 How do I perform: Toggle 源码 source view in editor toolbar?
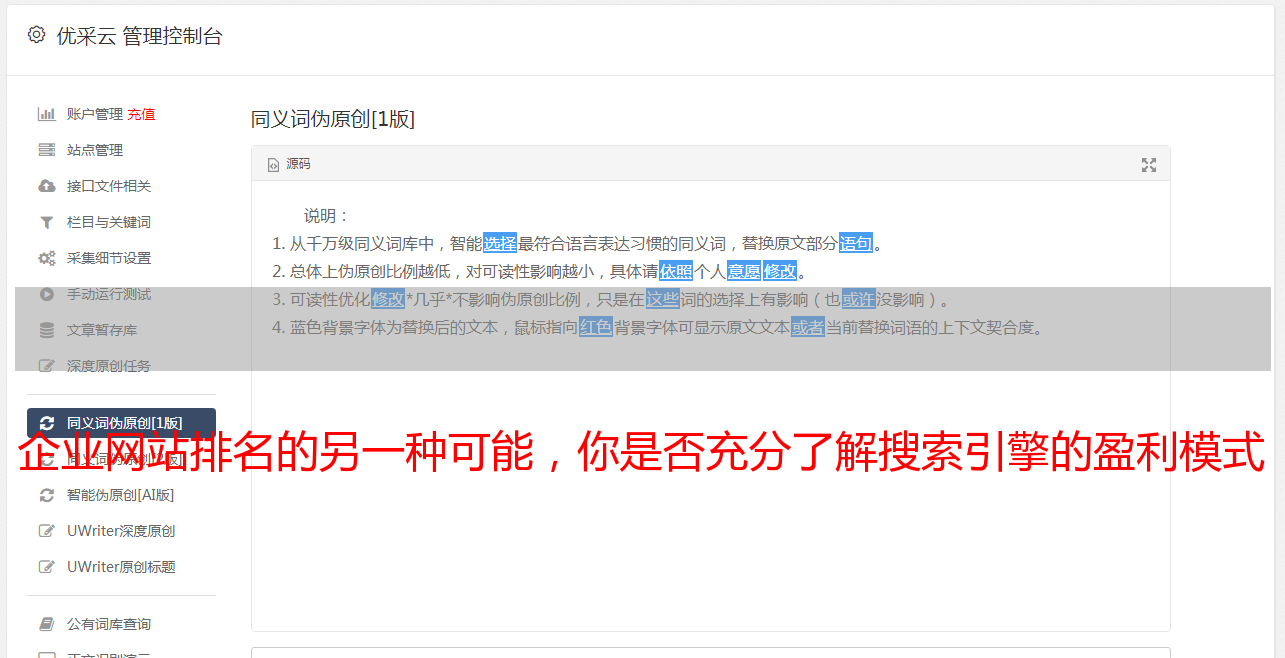tap(289, 164)
